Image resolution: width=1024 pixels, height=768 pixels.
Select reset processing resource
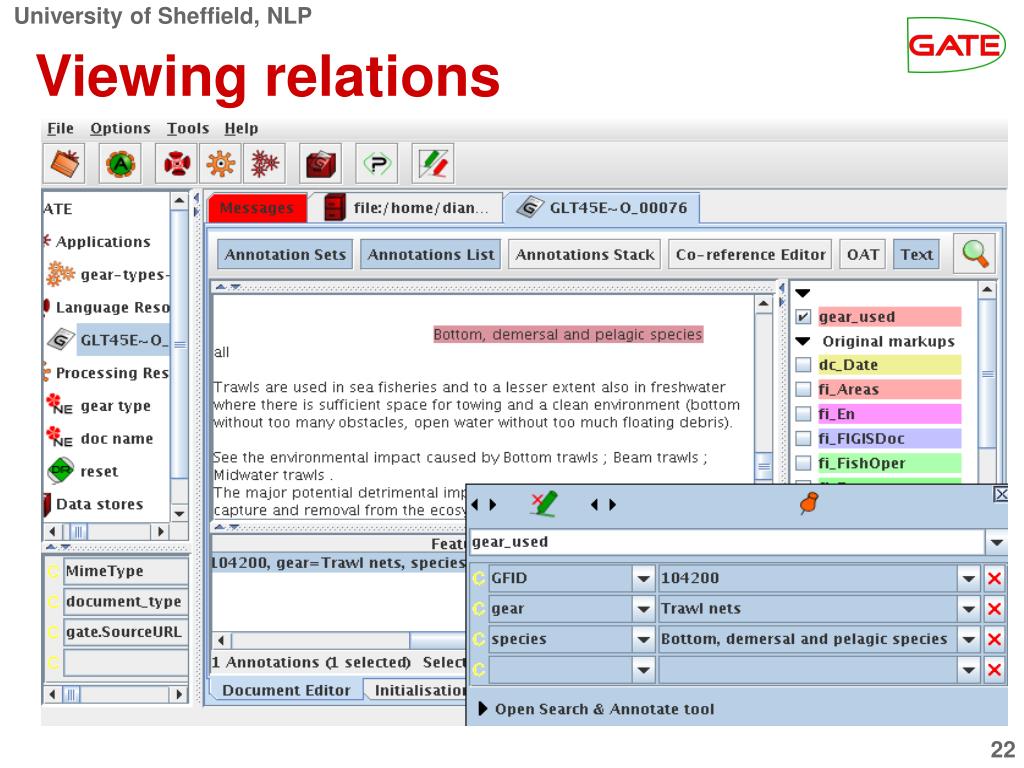pos(84,471)
